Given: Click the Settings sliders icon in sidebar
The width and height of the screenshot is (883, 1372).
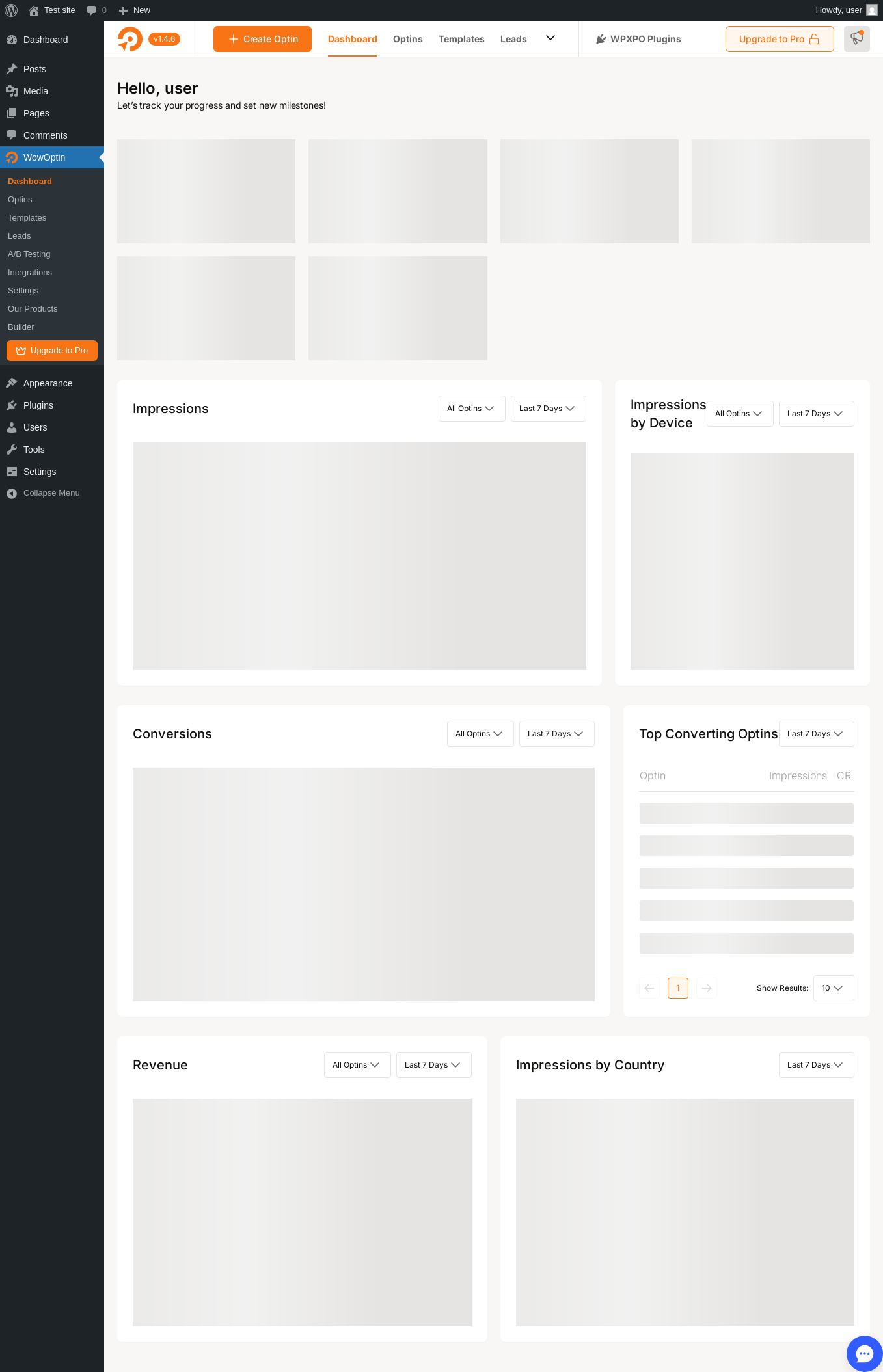Looking at the screenshot, I should pos(12,472).
